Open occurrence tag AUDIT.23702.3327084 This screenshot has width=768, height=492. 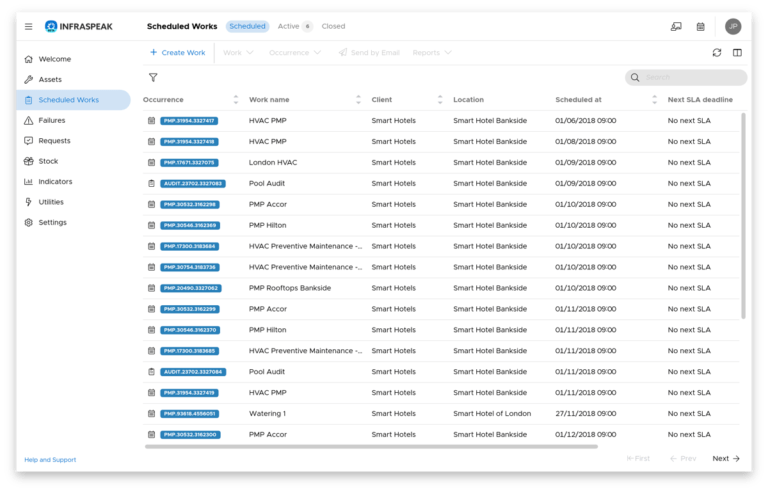click(x=193, y=372)
